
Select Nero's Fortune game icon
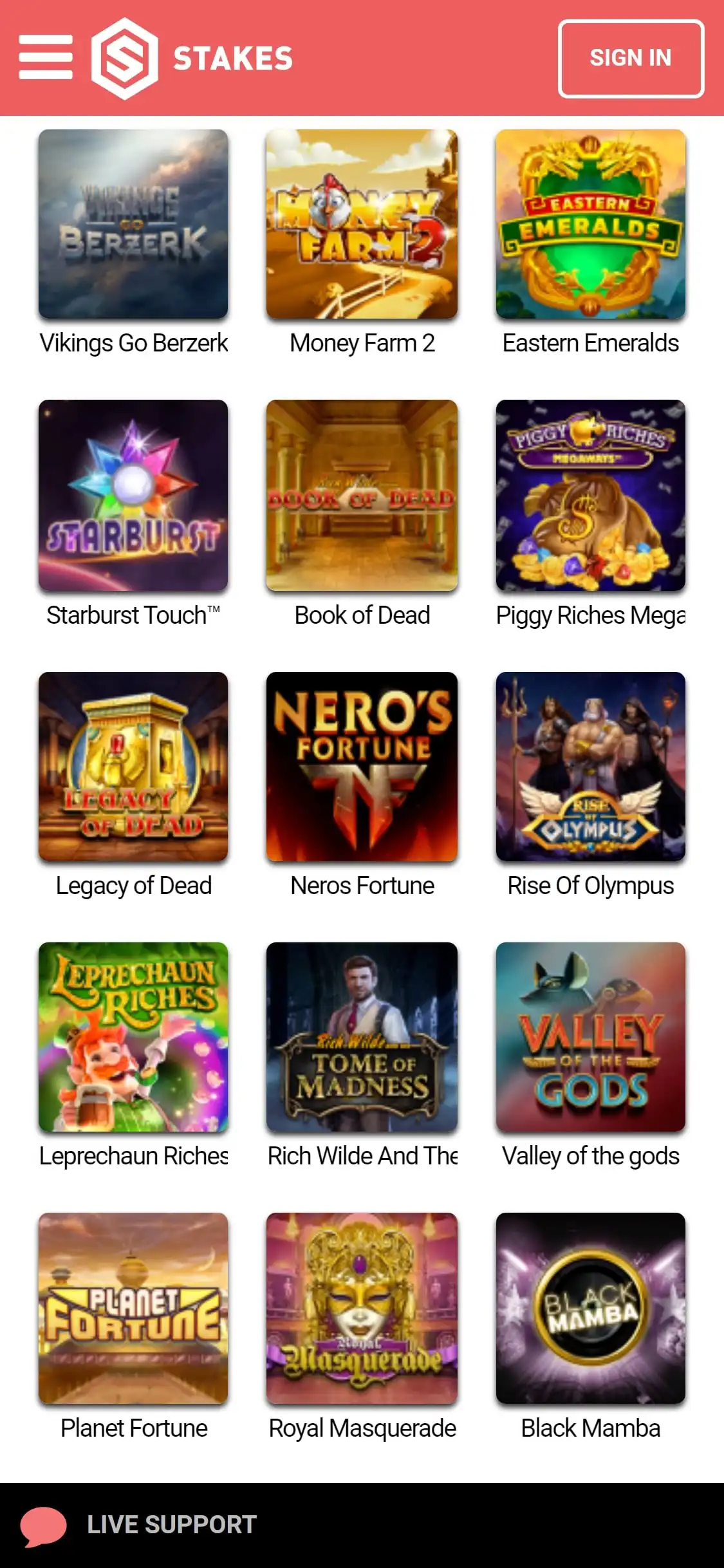pos(362,767)
